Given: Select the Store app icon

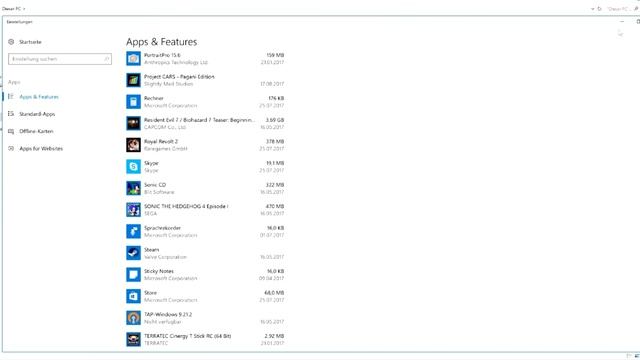Looking at the screenshot, I should click(x=133, y=296).
